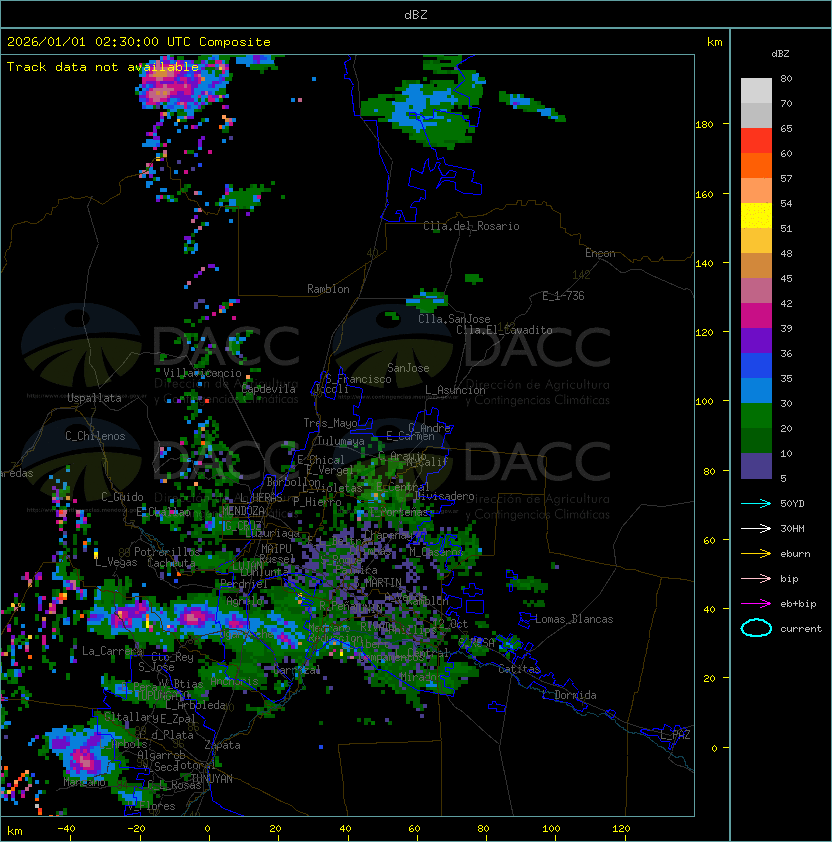Click the magenta storm core near Manzano
The width and height of the screenshot is (832, 842).
click(85, 760)
